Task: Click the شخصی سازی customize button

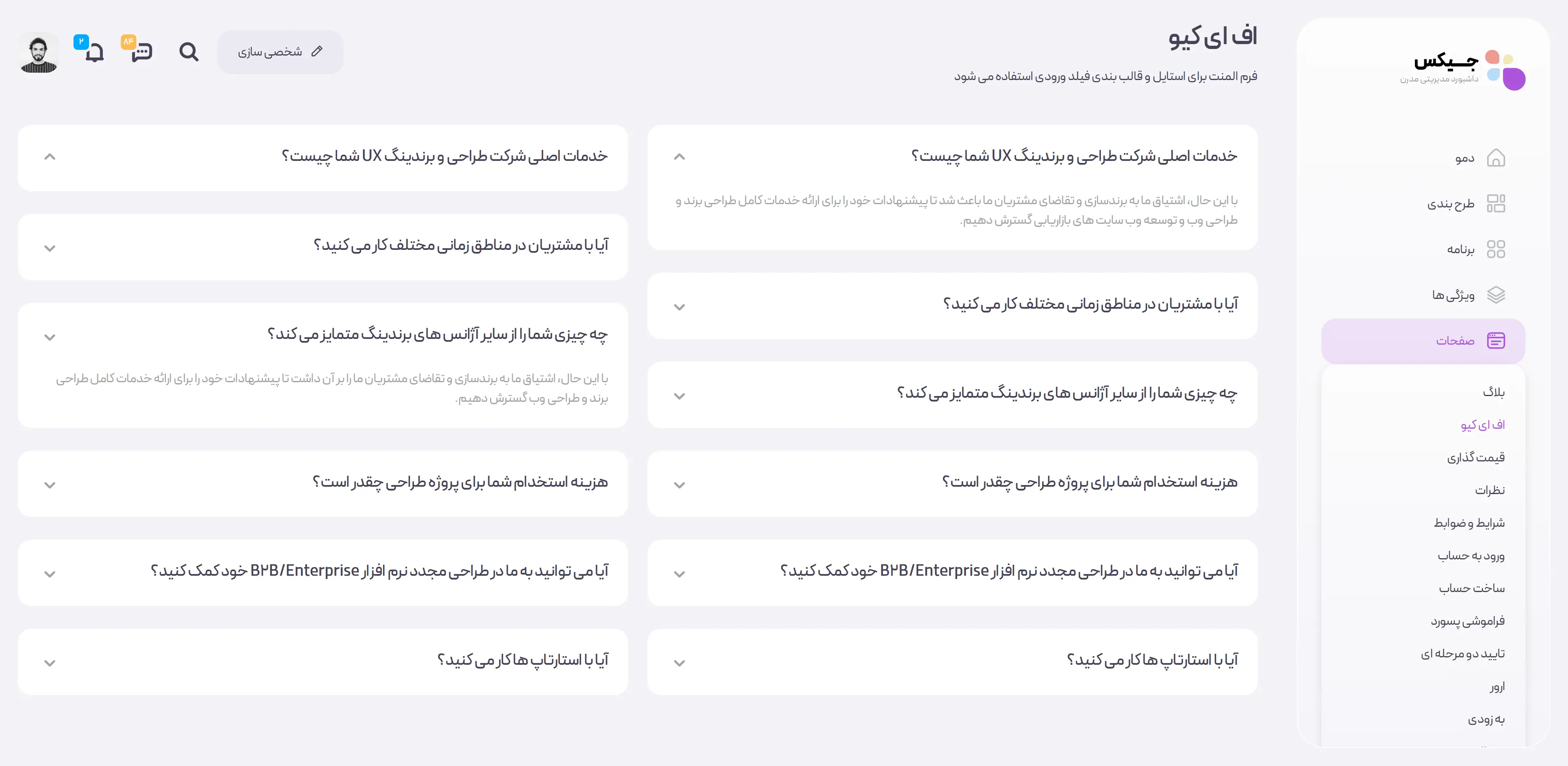Action: click(280, 52)
